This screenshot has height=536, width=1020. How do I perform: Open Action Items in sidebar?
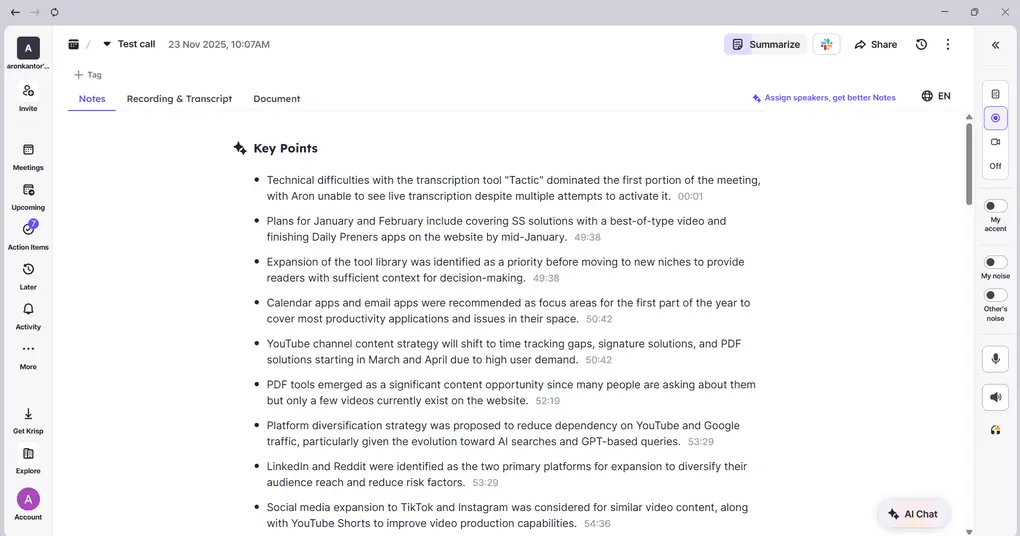pos(28,230)
